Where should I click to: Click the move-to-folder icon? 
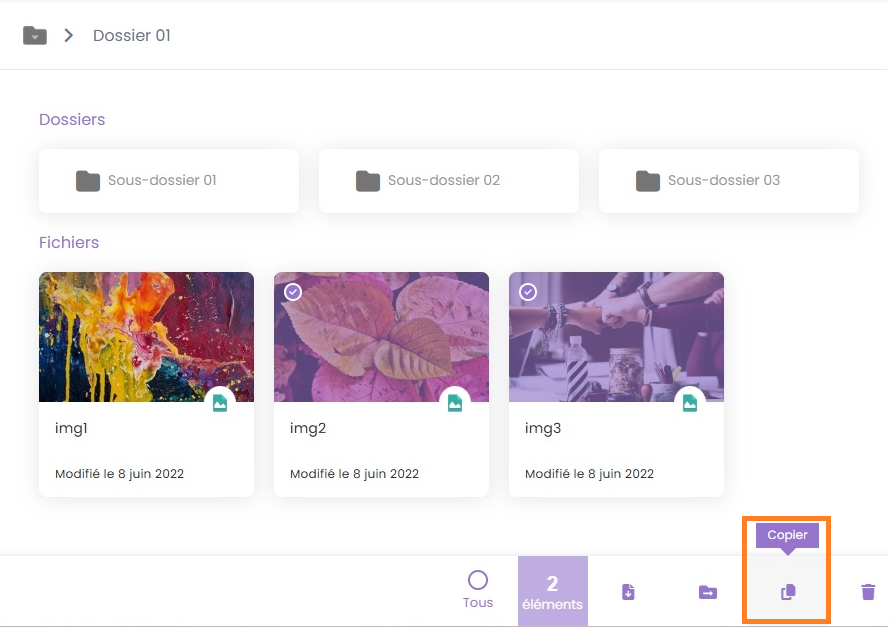(x=707, y=592)
